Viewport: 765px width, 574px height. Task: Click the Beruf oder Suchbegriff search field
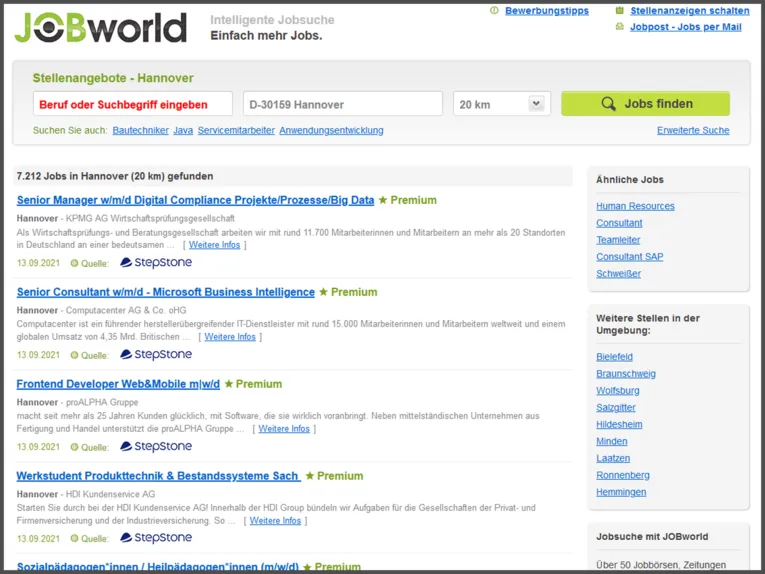pyautogui.click(x=133, y=104)
